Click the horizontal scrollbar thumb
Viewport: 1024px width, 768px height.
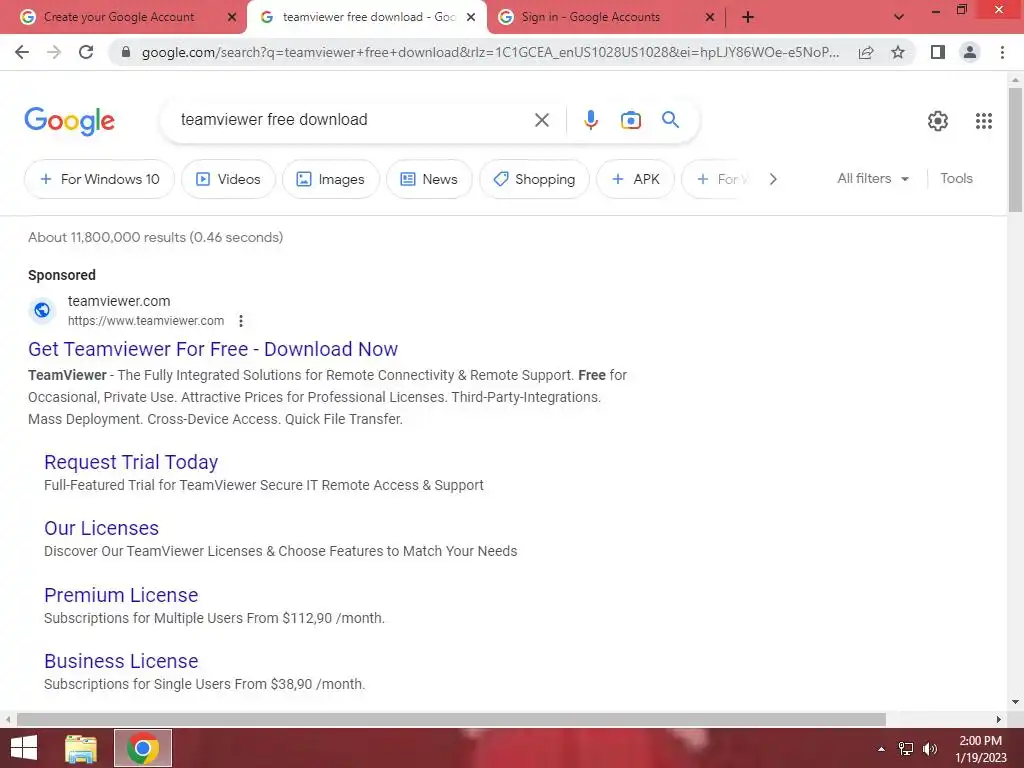click(x=451, y=719)
